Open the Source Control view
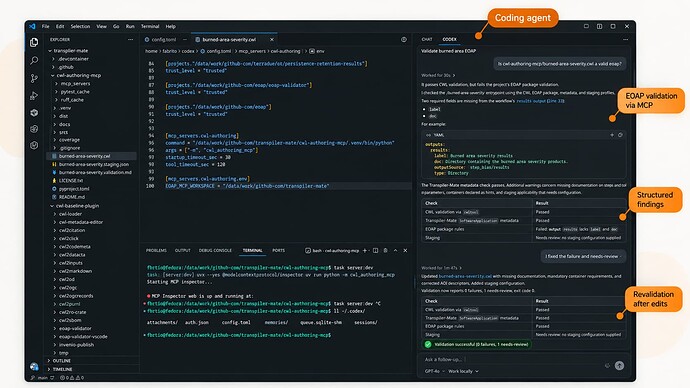 [34, 78]
